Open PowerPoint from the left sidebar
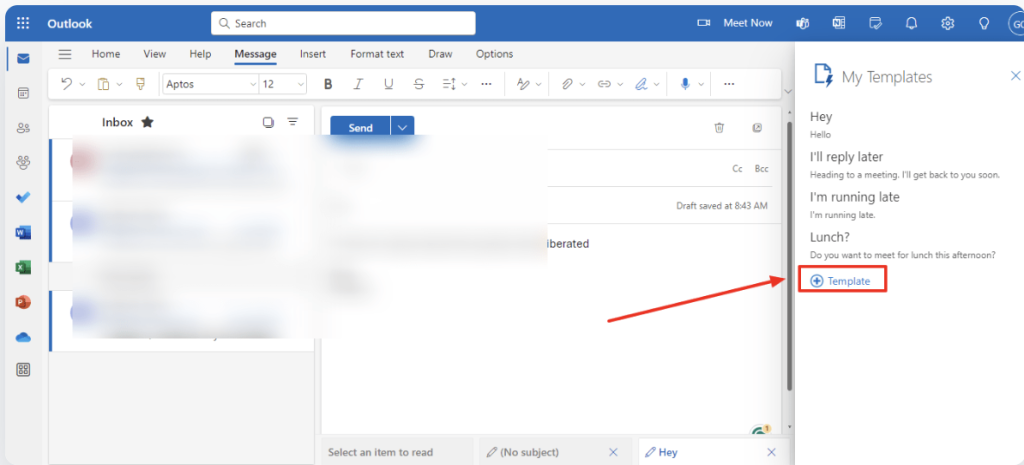The width and height of the screenshot is (1024, 465). pos(23,301)
